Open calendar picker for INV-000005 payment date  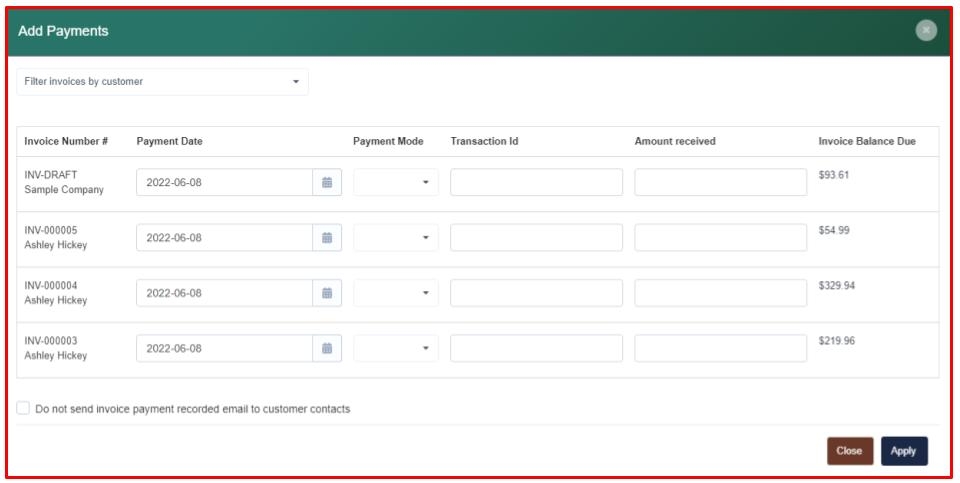(327, 238)
